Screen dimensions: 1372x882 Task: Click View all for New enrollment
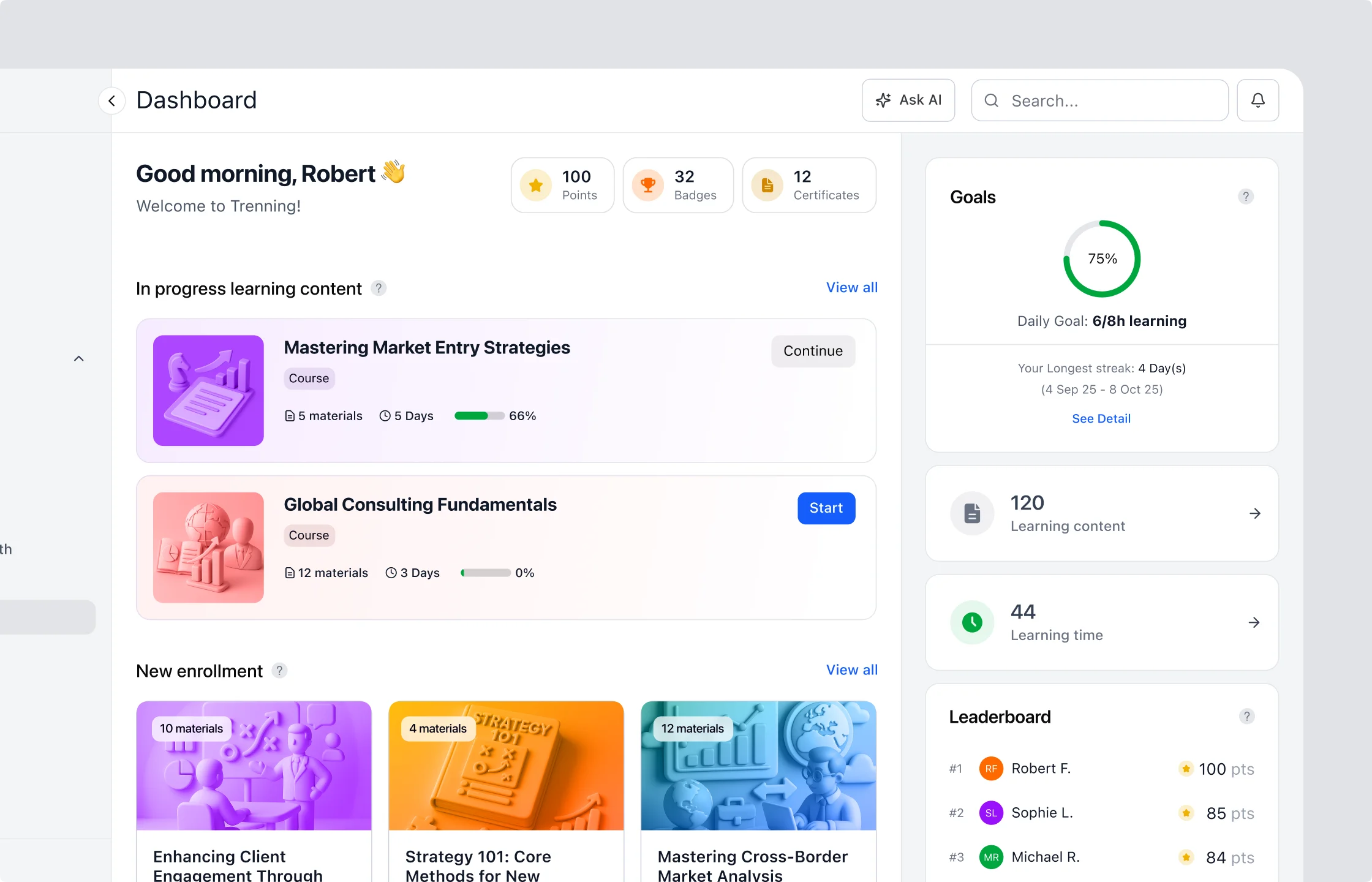851,670
